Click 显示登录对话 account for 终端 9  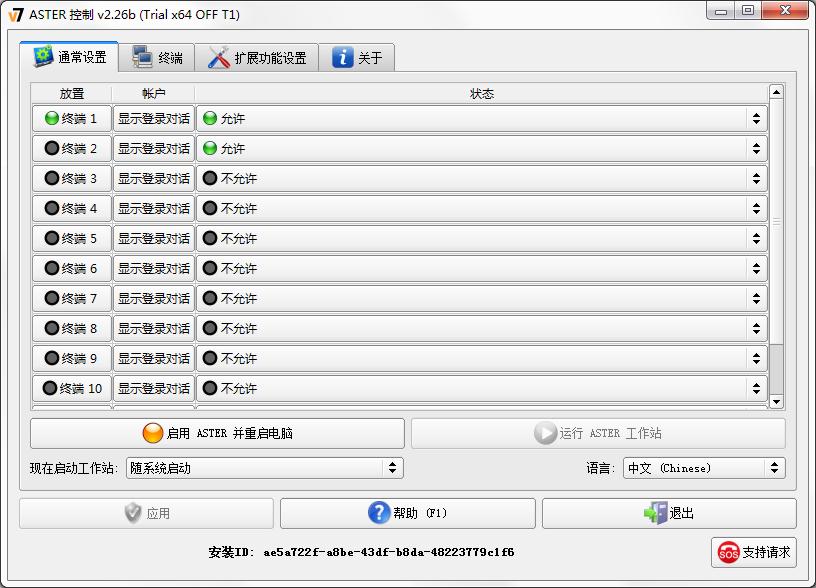154,359
